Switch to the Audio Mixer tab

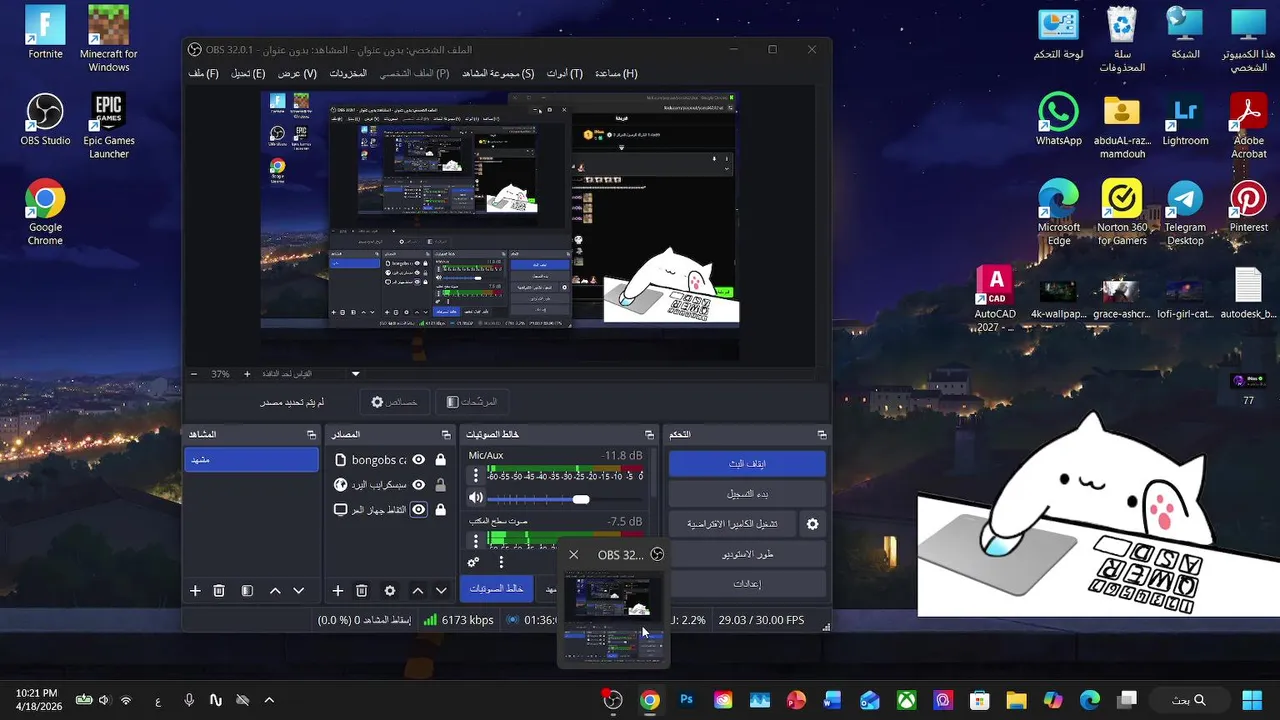pos(497,589)
